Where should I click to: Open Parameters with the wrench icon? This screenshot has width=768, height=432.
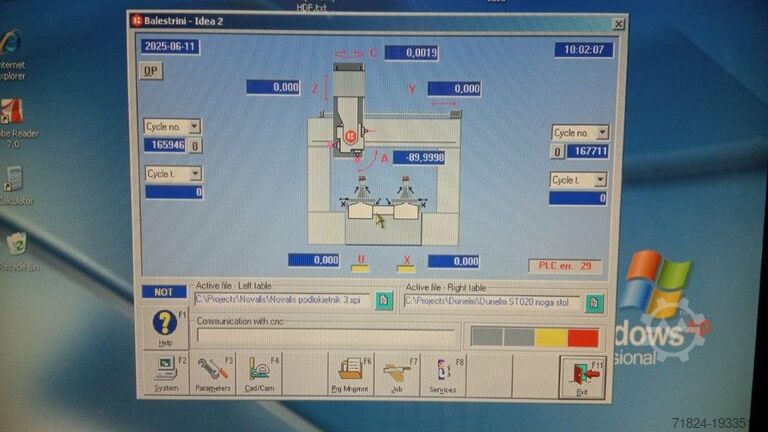click(213, 376)
